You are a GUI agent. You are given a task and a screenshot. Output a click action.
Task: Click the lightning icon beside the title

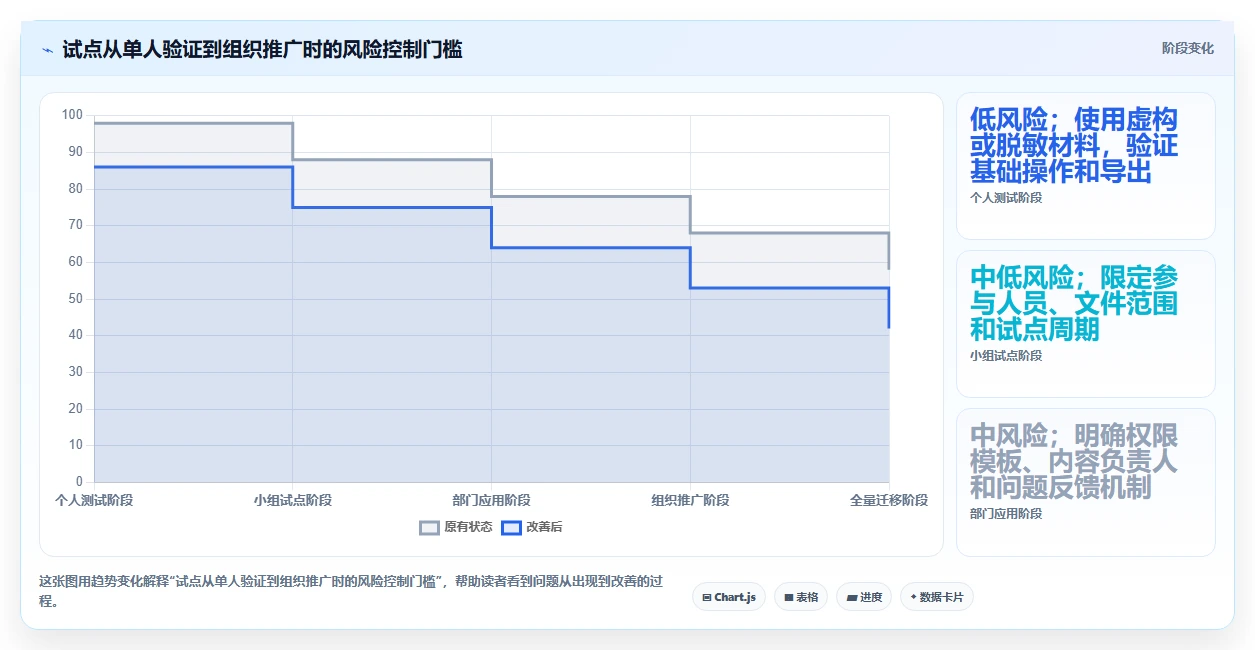47,50
